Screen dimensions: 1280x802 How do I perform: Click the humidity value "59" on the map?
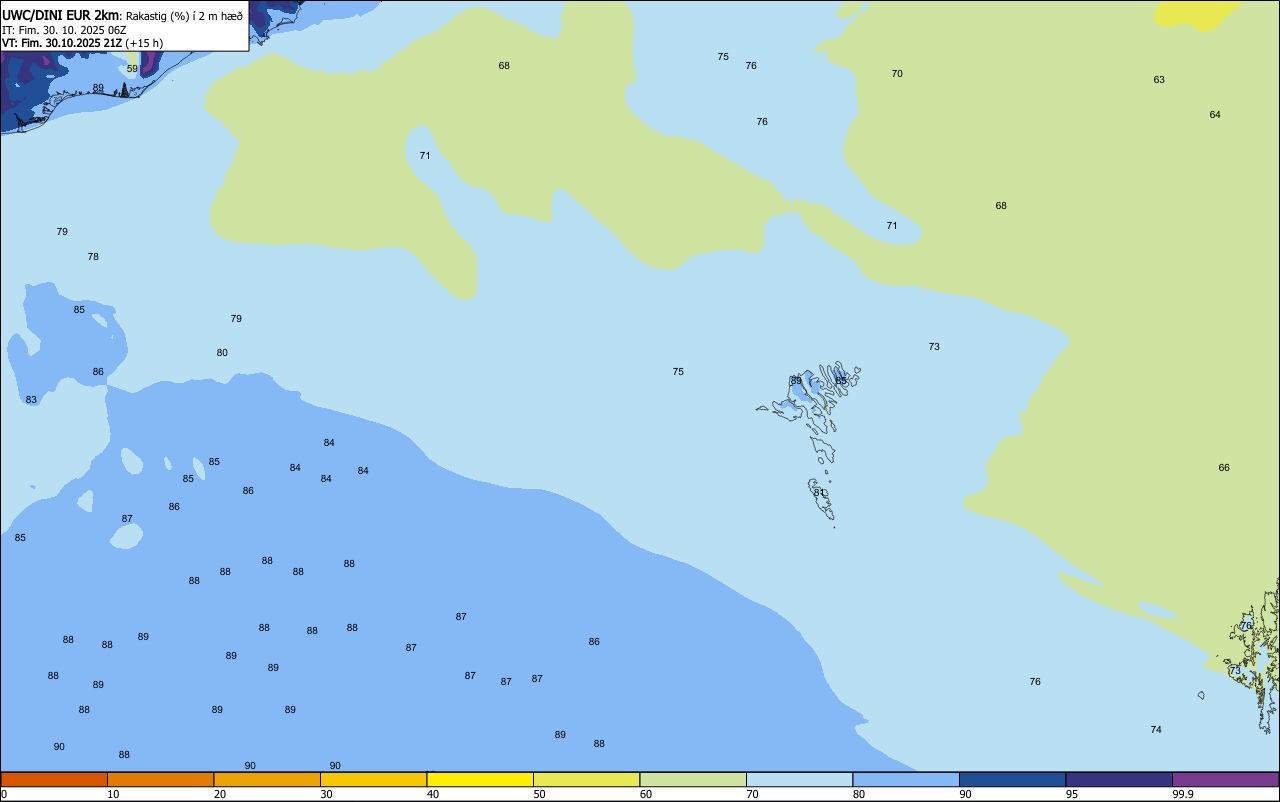(x=132, y=69)
